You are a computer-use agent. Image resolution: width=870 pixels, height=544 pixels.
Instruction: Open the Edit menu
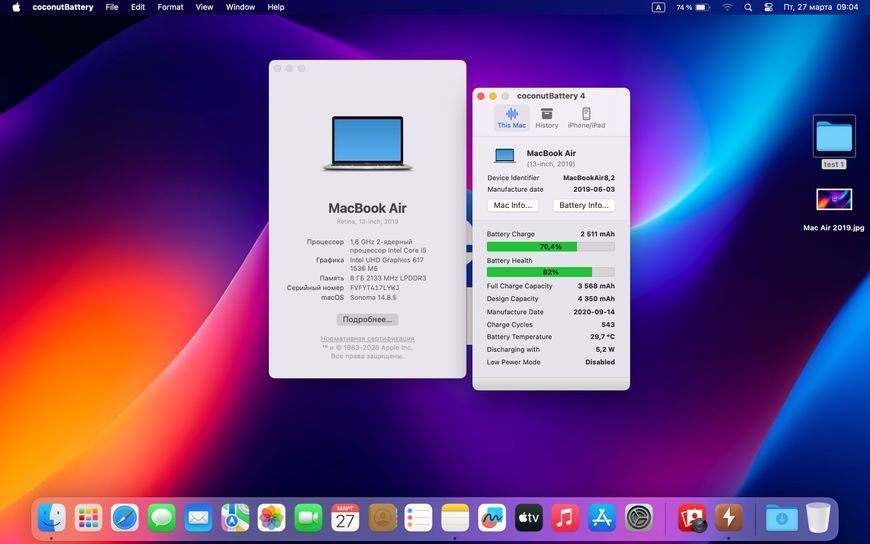tap(138, 7)
